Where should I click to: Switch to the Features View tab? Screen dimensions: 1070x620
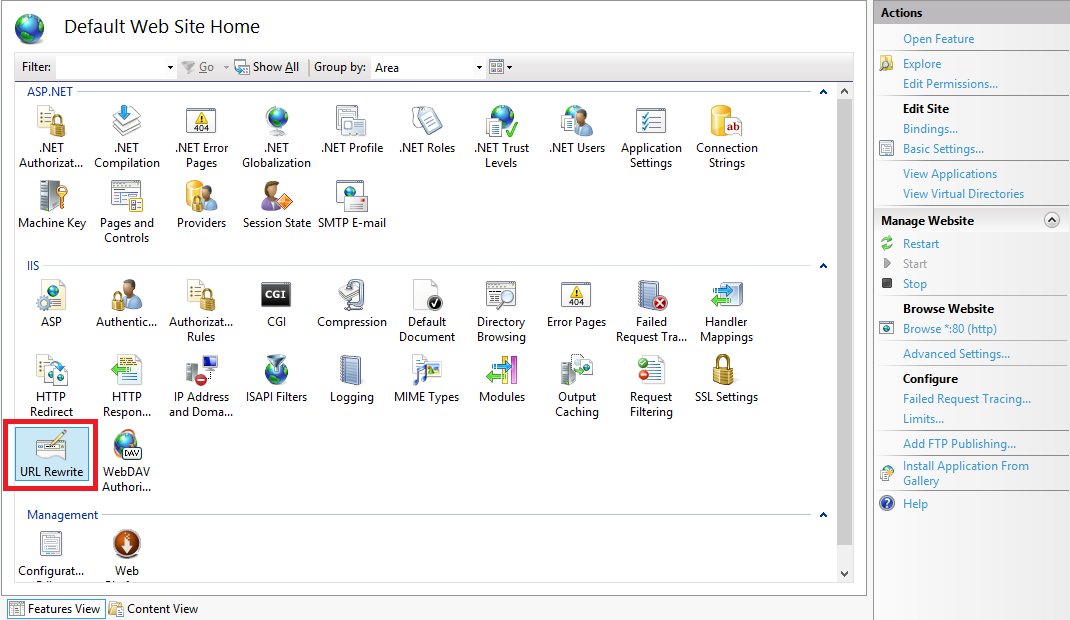pos(55,609)
